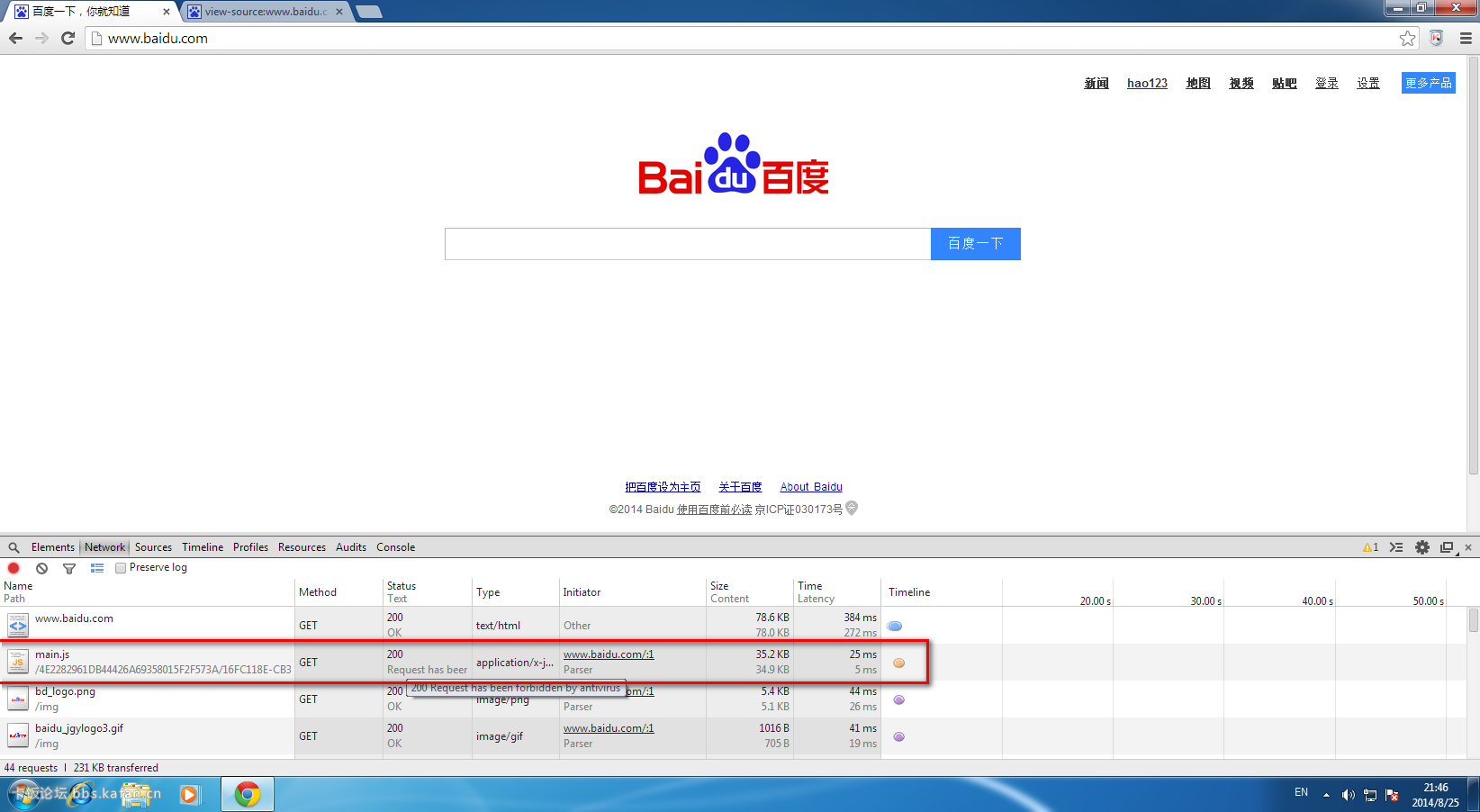The height and width of the screenshot is (812, 1480).
Task: Click the 设置 settings link
Action: pos(1368,83)
